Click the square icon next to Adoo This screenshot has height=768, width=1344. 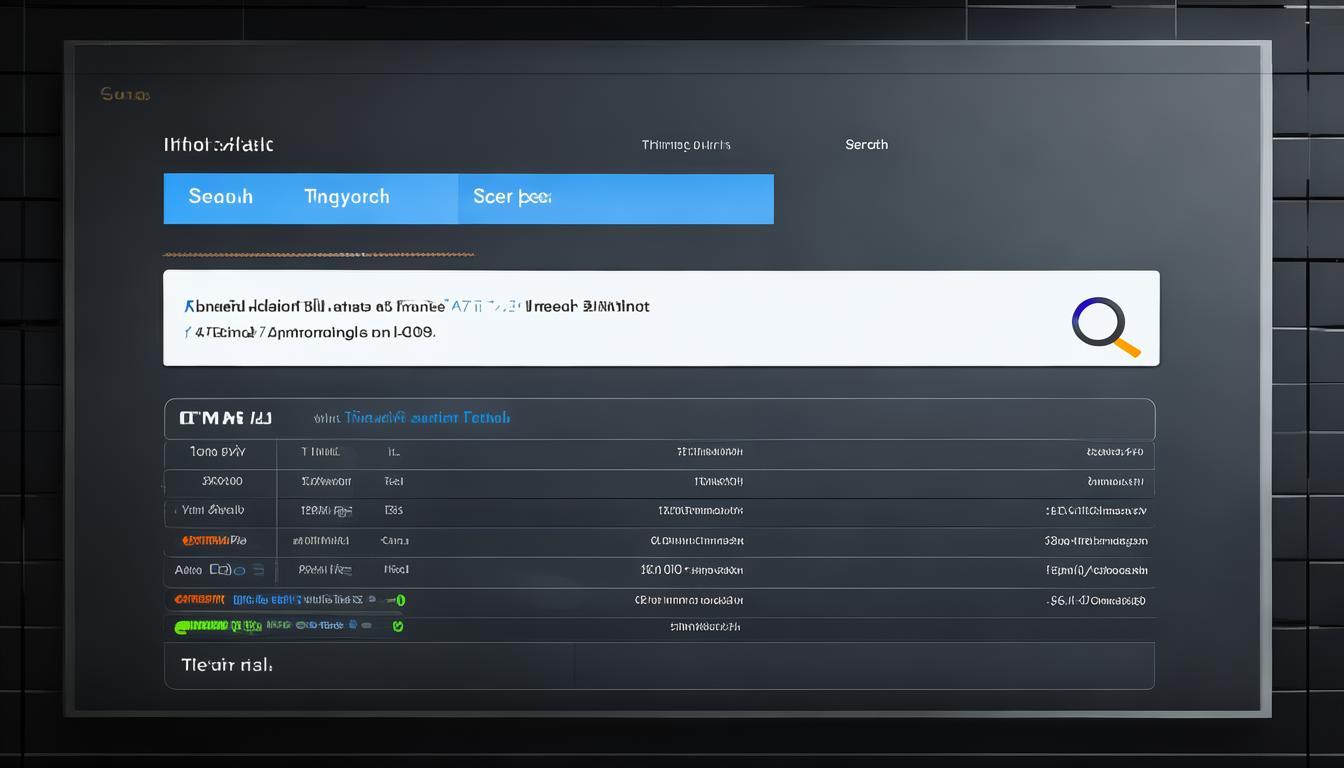pyautogui.click(x=219, y=570)
